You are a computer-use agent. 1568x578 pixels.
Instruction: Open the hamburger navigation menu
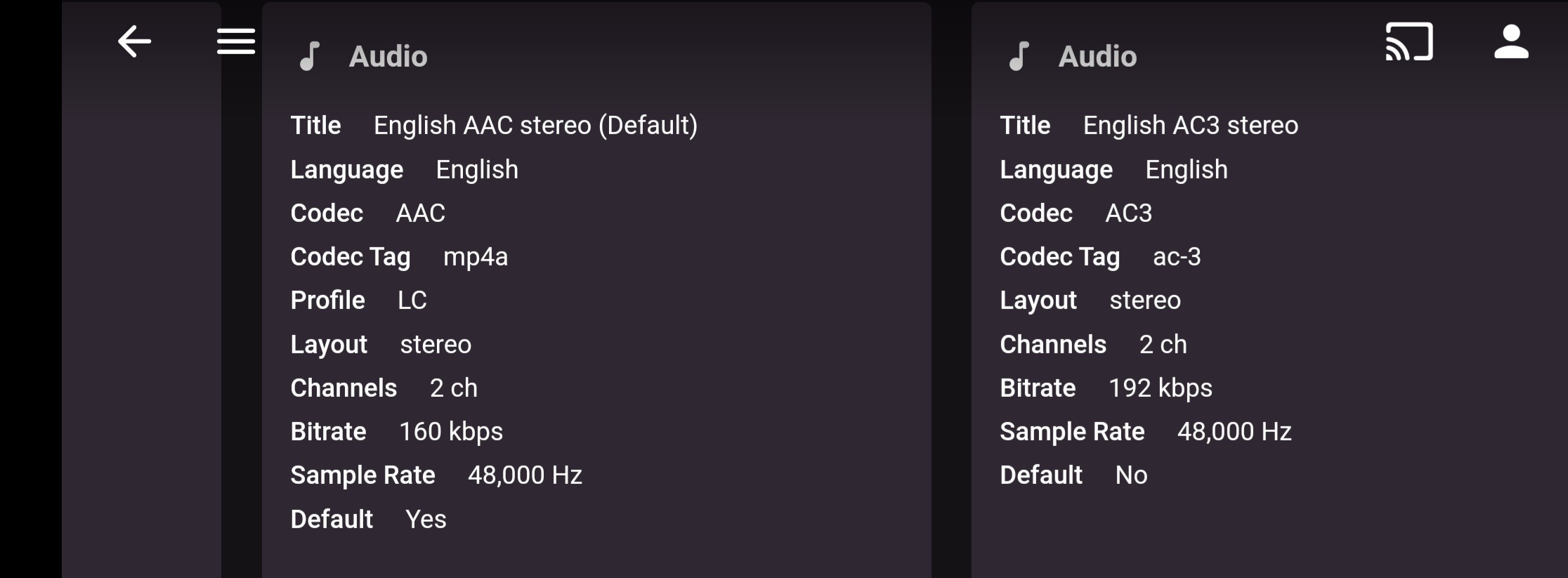[x=235, y=41]
